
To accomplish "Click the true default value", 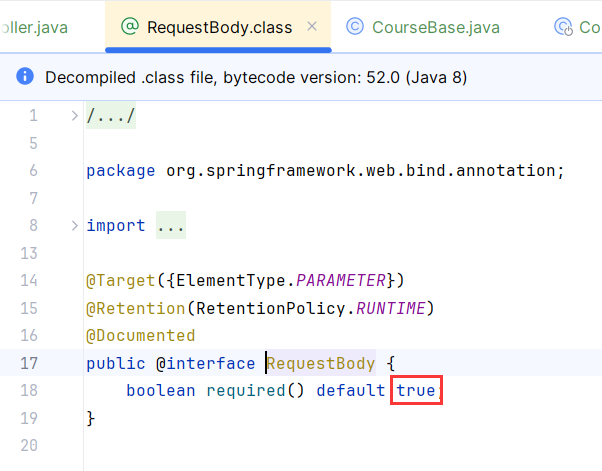I will pos(416,390).
